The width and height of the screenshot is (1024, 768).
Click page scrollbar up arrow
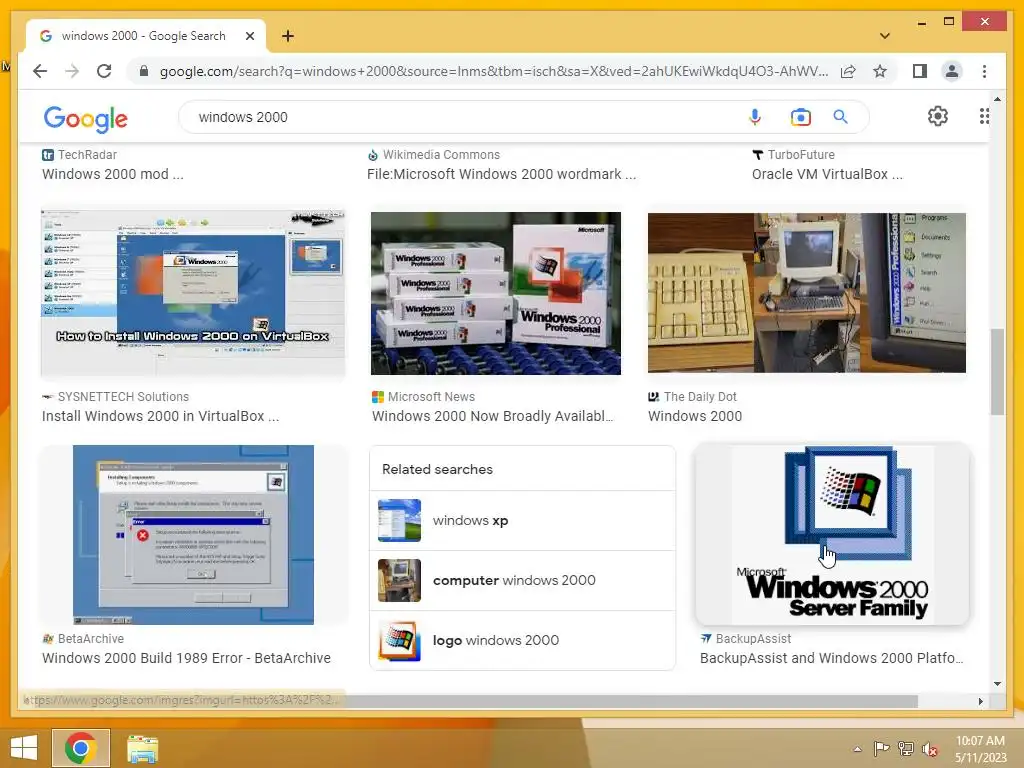tap(997, 99)
